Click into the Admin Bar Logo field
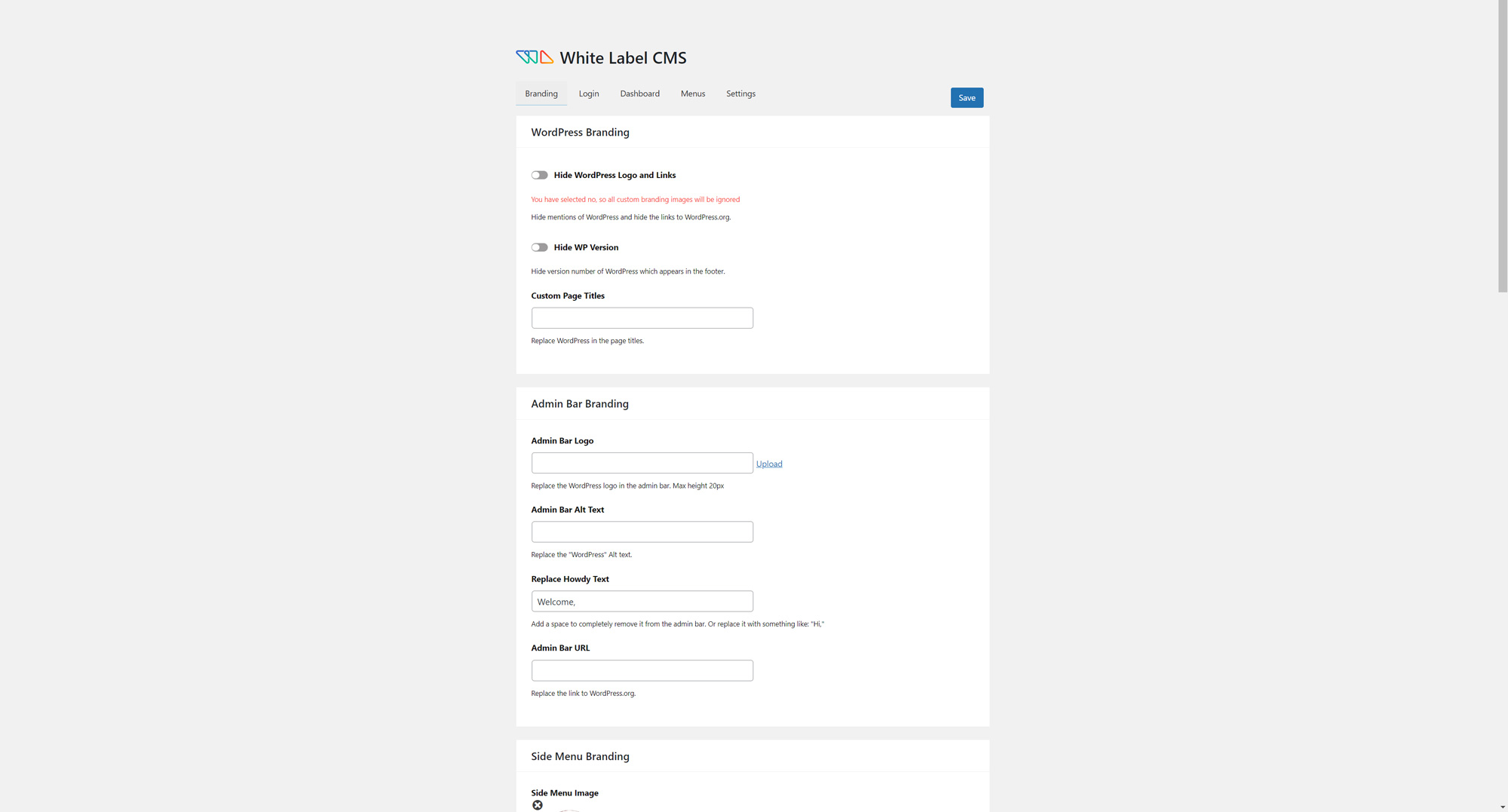This screenshot has width=1508, height=812. (x=642, y=463)
